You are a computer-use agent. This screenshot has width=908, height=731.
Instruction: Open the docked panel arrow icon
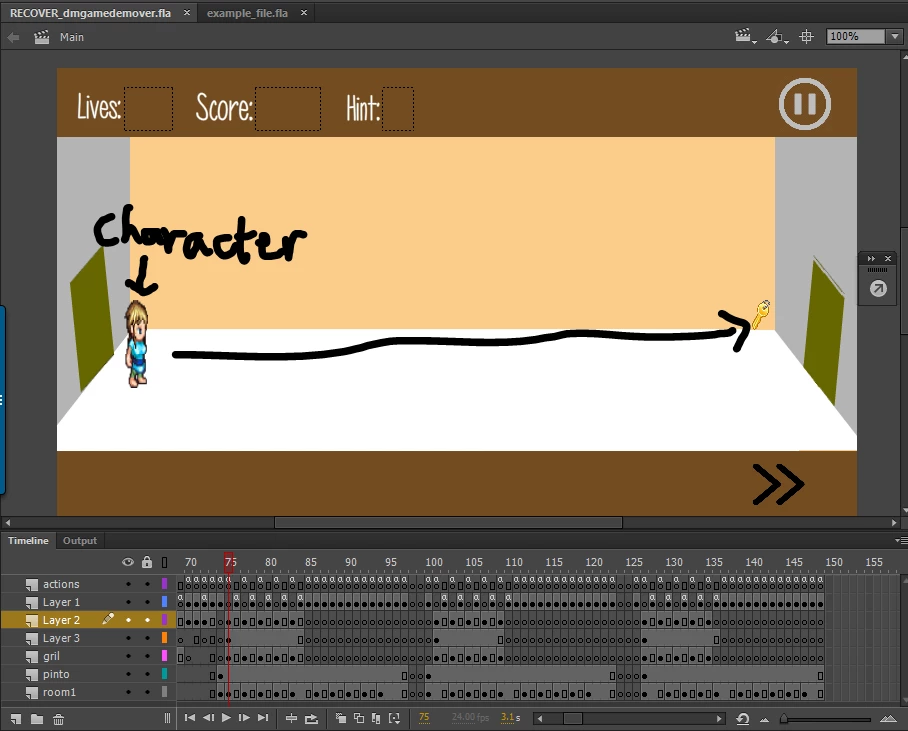(x=878, y=288)
